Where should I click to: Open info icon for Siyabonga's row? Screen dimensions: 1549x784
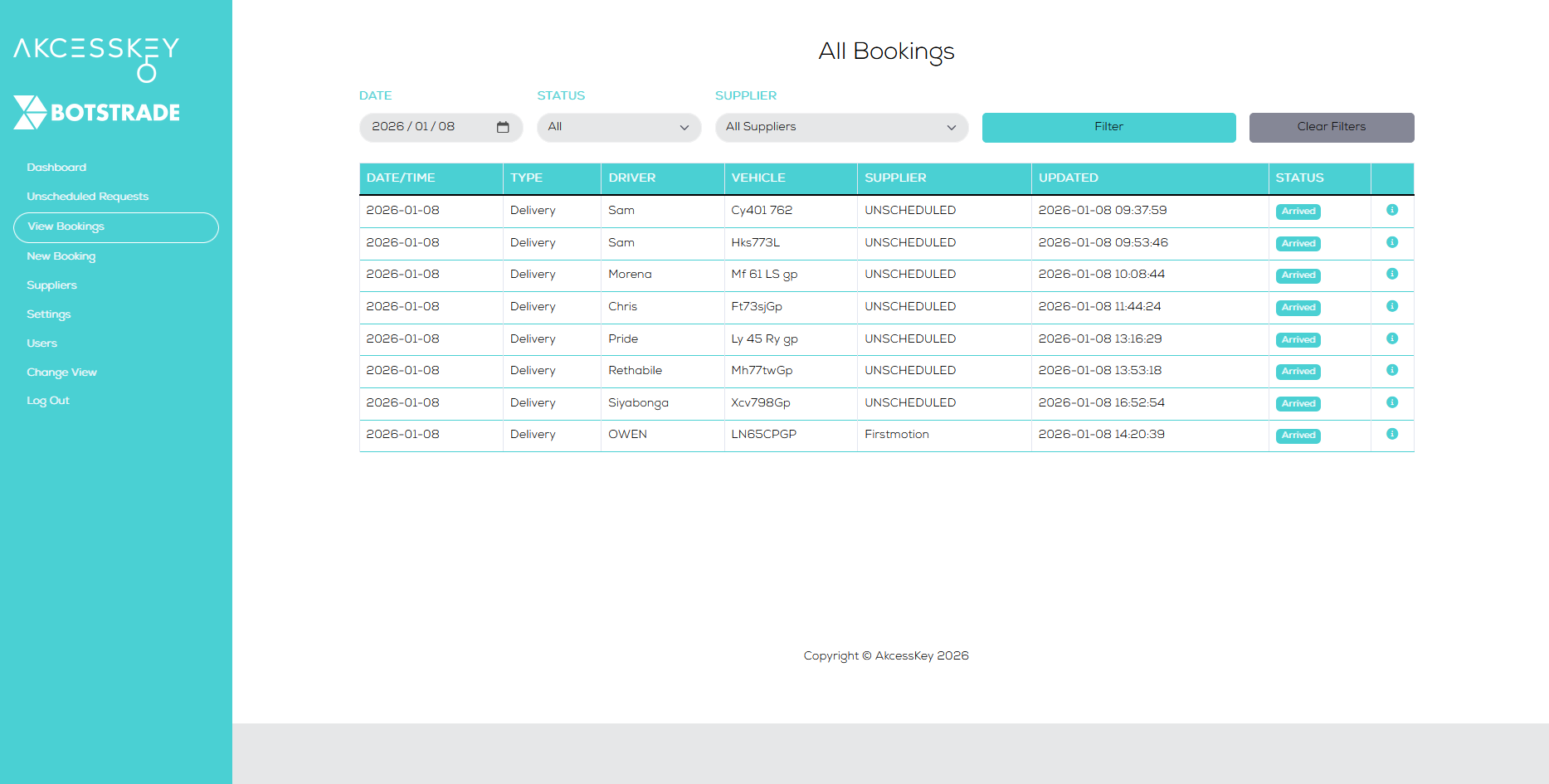click(x=1393, y=403)
